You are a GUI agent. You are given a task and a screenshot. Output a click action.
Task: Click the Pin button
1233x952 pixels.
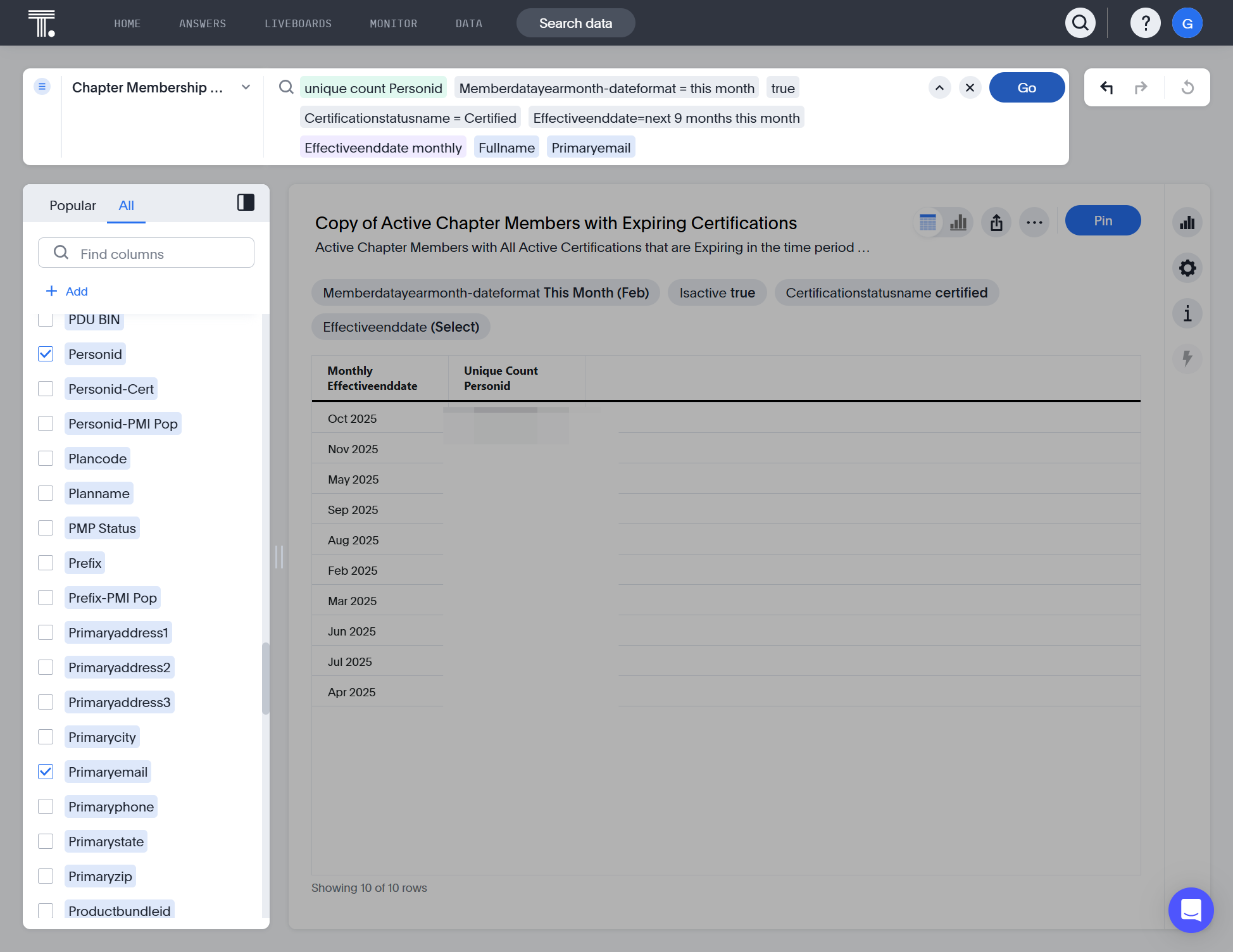pos(1103,220)
